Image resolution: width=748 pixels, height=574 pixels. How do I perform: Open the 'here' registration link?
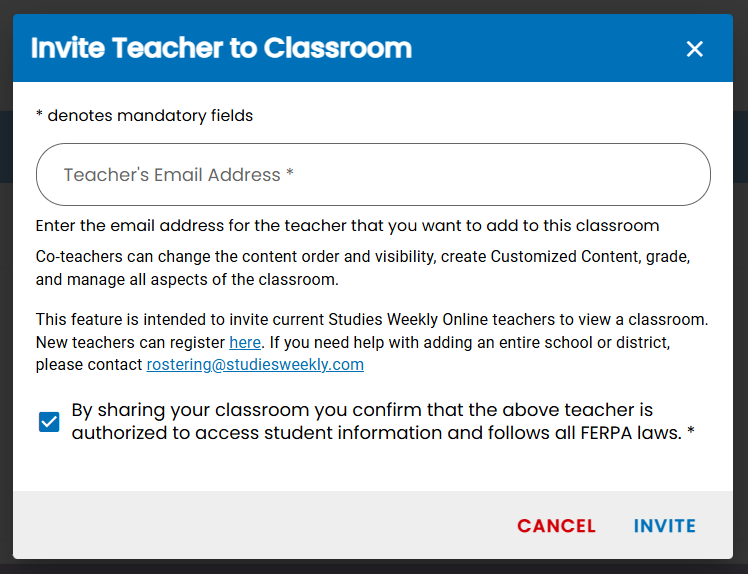tap(245, 342)
